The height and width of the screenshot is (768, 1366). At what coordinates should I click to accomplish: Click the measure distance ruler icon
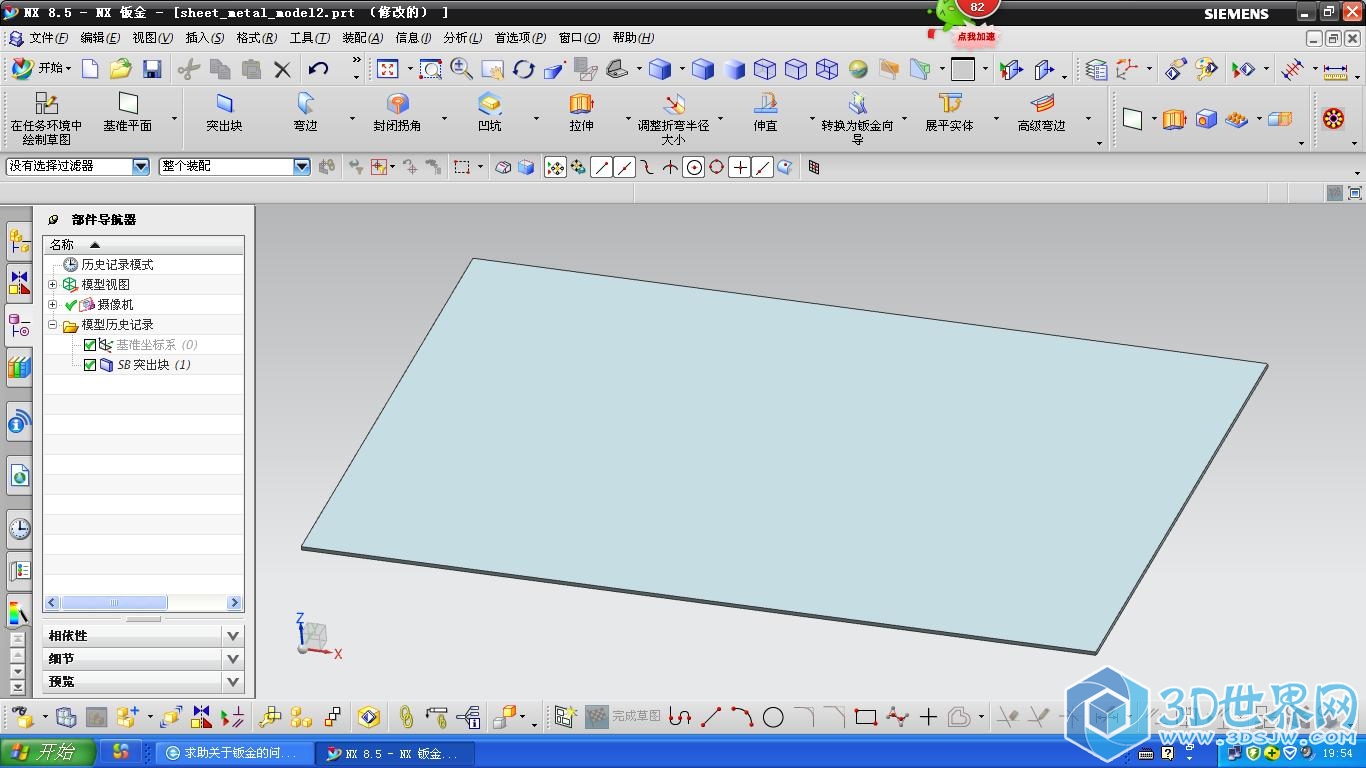pos(1335,70)
